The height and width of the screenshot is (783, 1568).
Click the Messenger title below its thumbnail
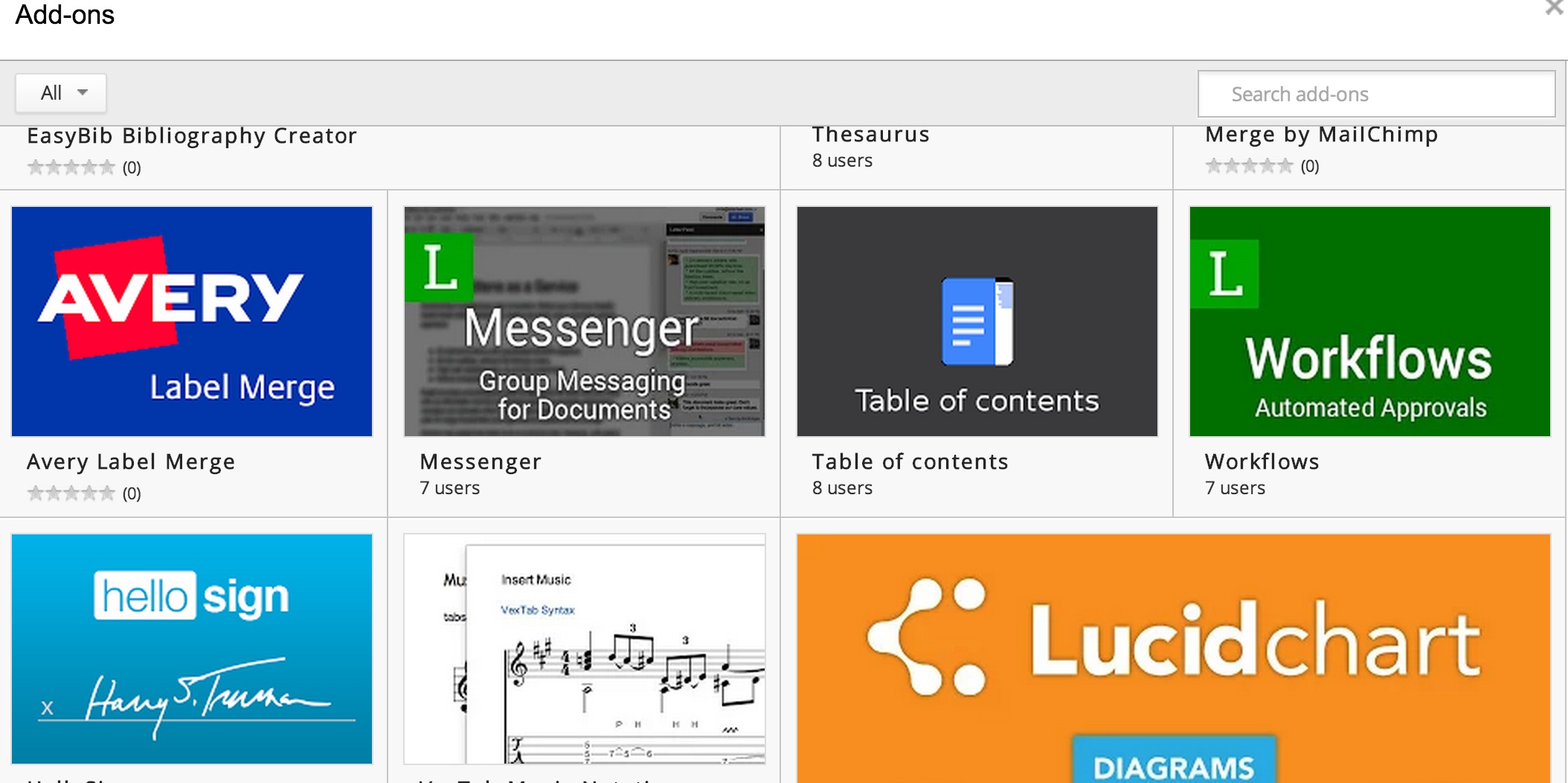click(481, 462)
